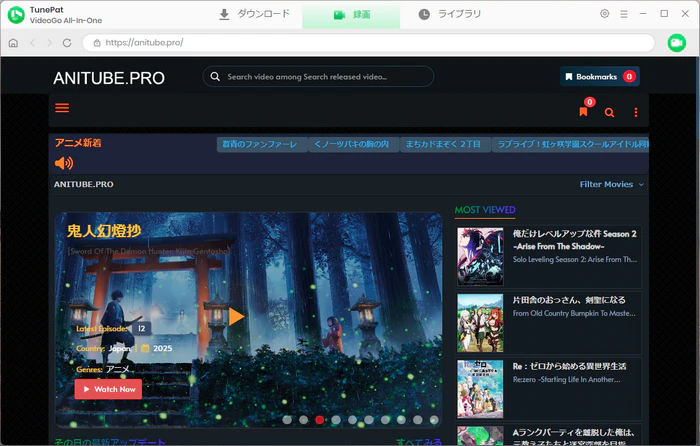
Task: Click the 2025 year label
Action: pyautogui.click(x=162, y=348)
